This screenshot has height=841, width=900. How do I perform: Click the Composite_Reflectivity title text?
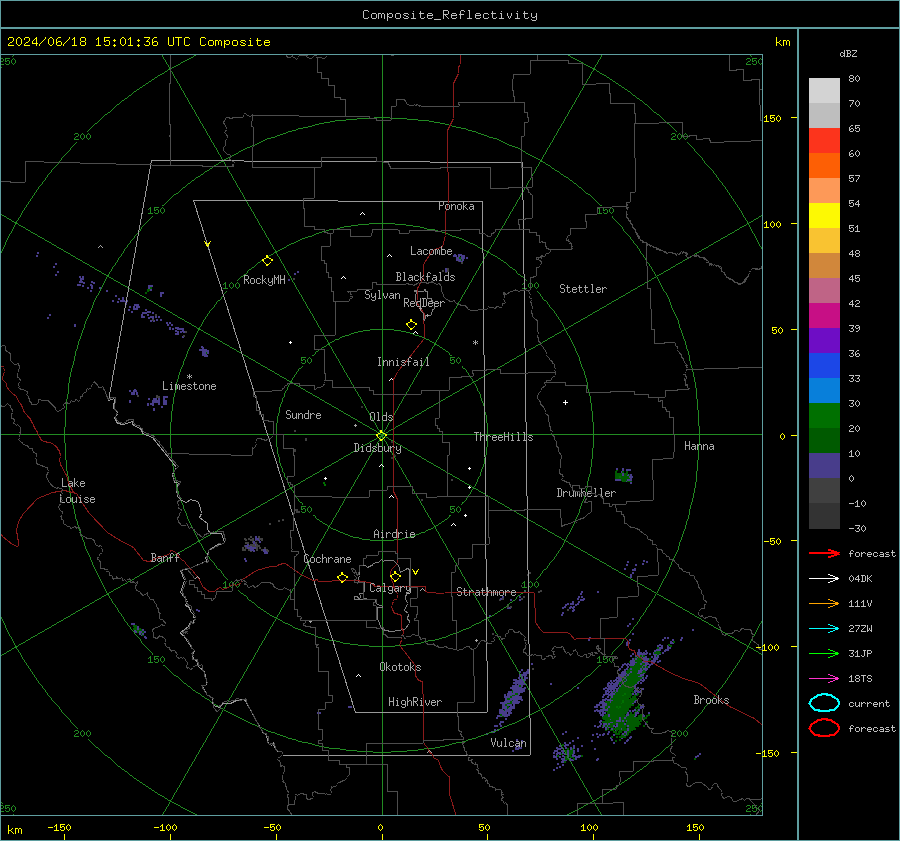pyautogui.click(x=449, y=15)
